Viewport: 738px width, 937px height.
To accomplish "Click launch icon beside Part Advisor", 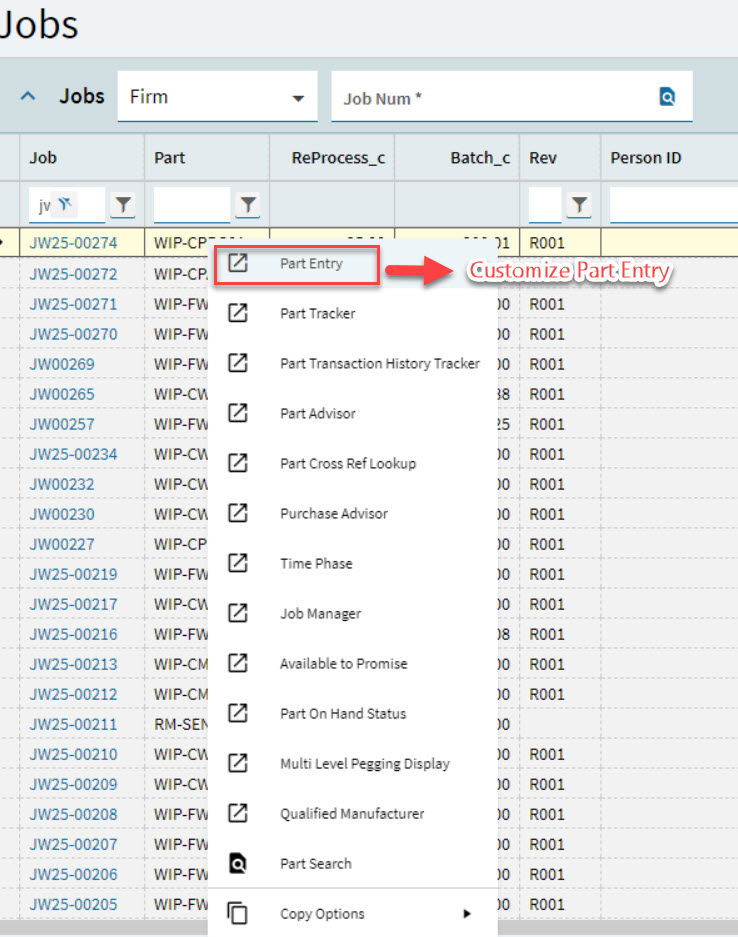I will click(x=238, y=413).
